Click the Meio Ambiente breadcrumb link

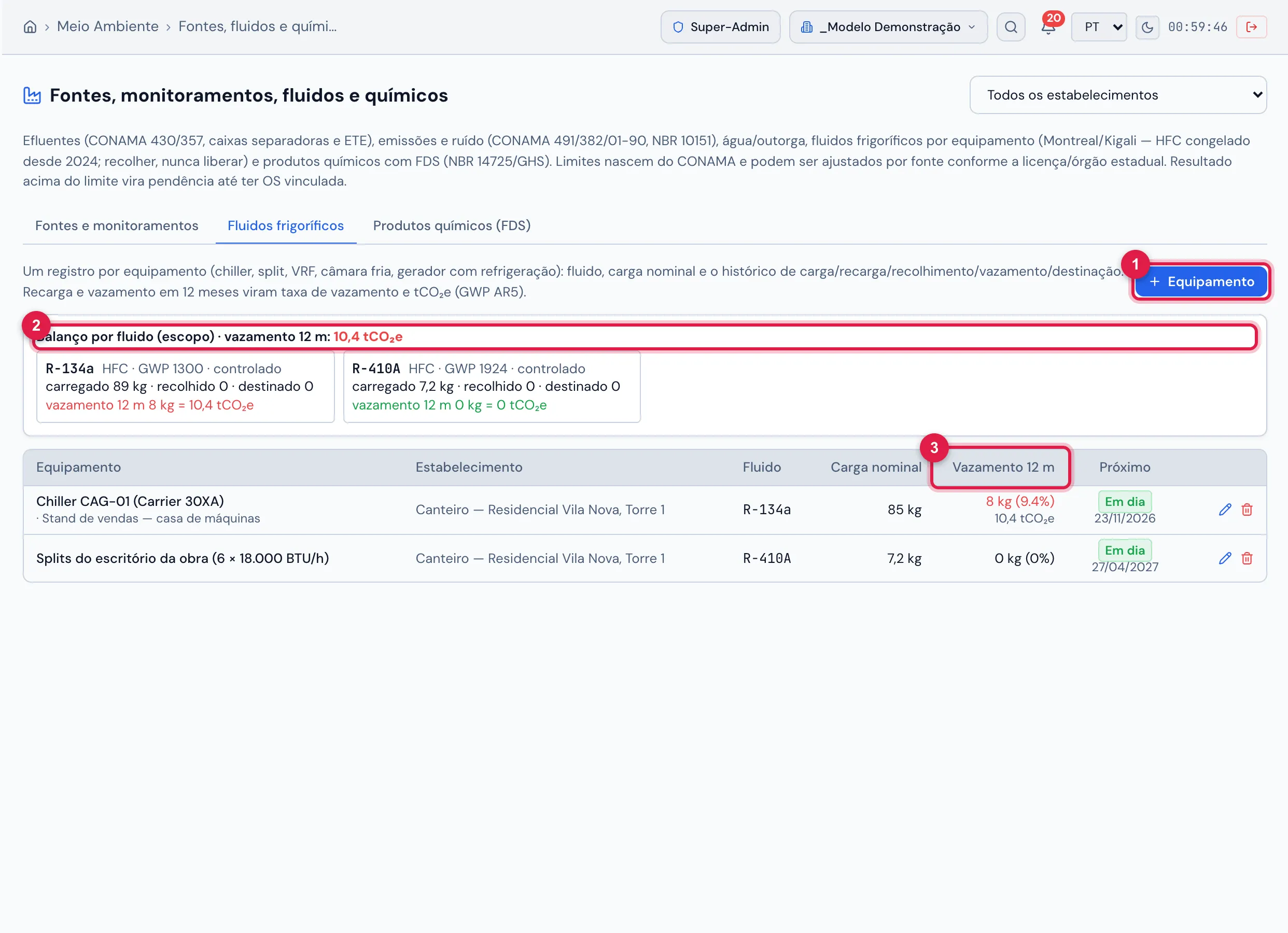coord(107,26)
